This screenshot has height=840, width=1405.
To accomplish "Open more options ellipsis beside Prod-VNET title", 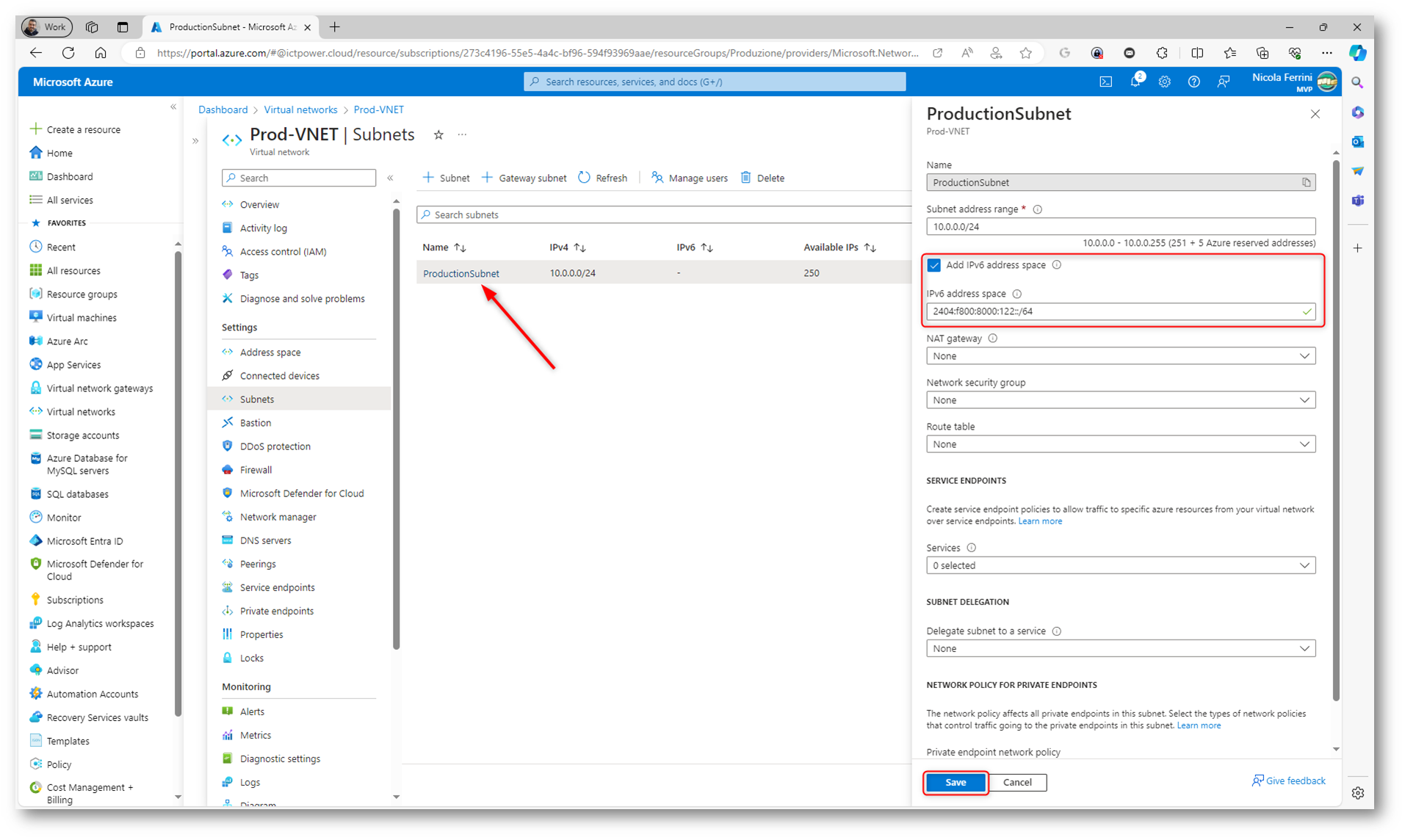I will (x=462, y=134).
